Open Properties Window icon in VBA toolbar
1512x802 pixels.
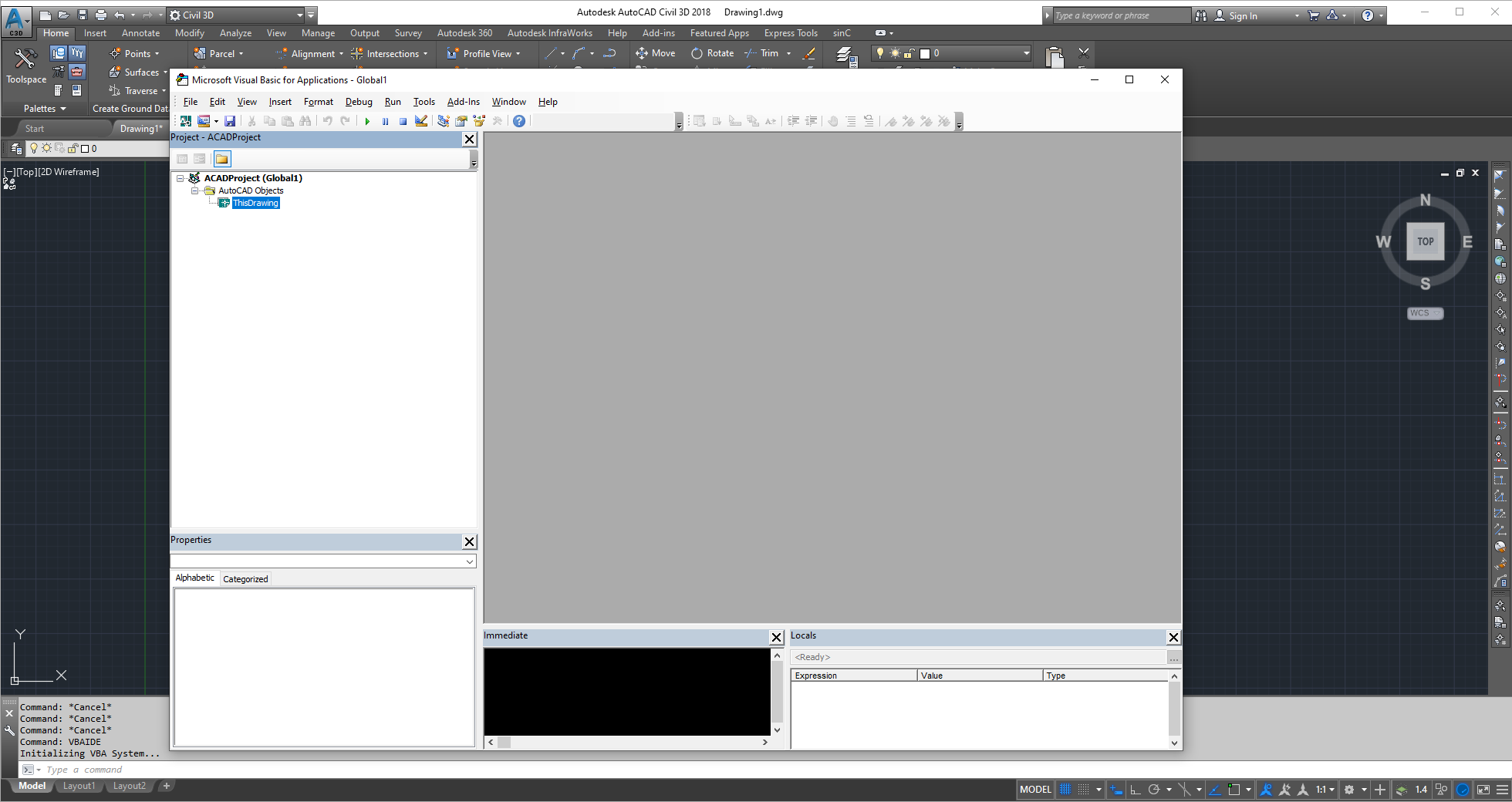click(x=461, y=121)
